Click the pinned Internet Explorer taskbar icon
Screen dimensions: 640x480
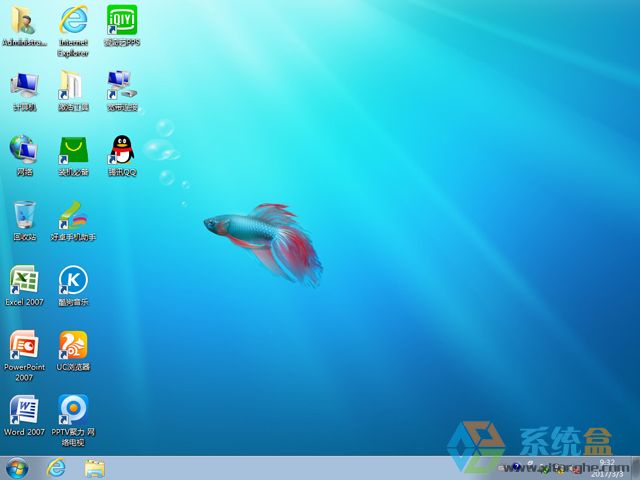click(56, 468)
